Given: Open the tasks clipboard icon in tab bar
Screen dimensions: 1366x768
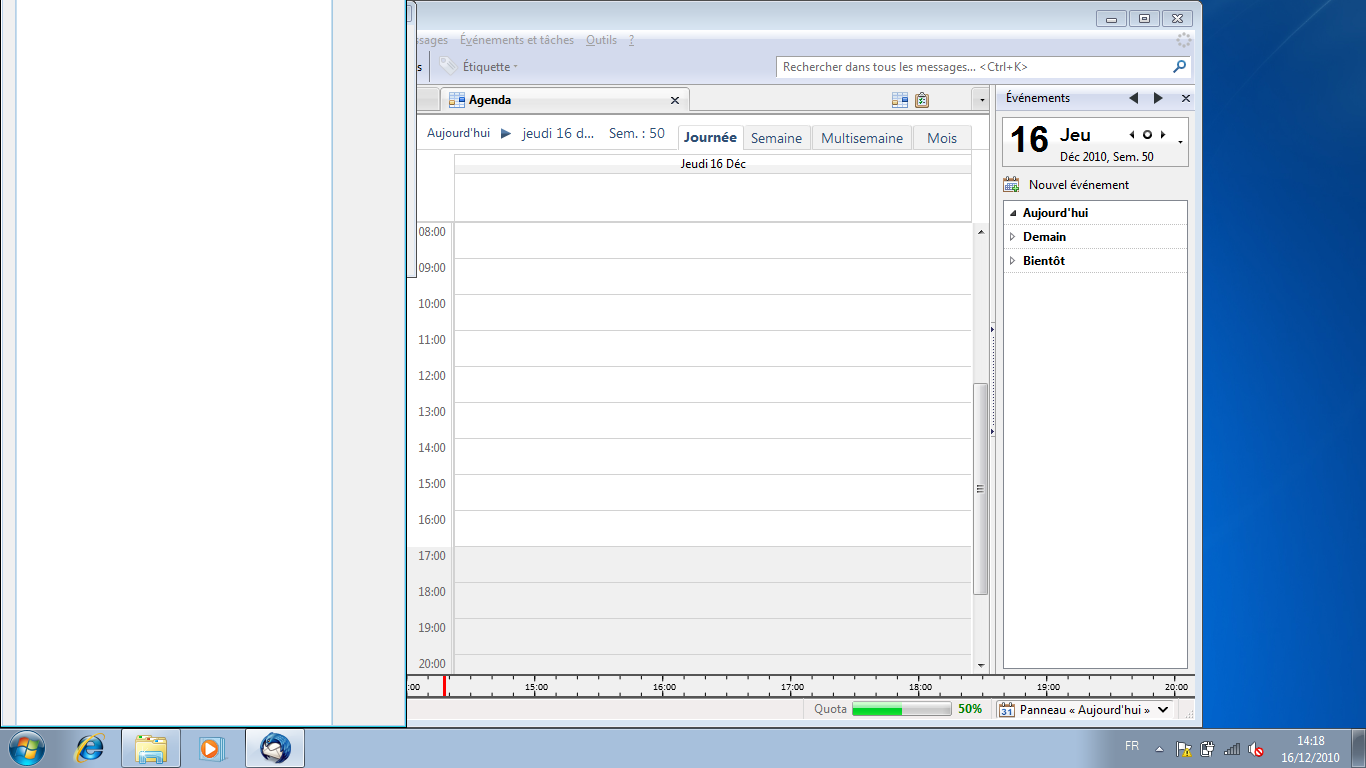Looking at the screenshot, I should (x=922, y=100).
